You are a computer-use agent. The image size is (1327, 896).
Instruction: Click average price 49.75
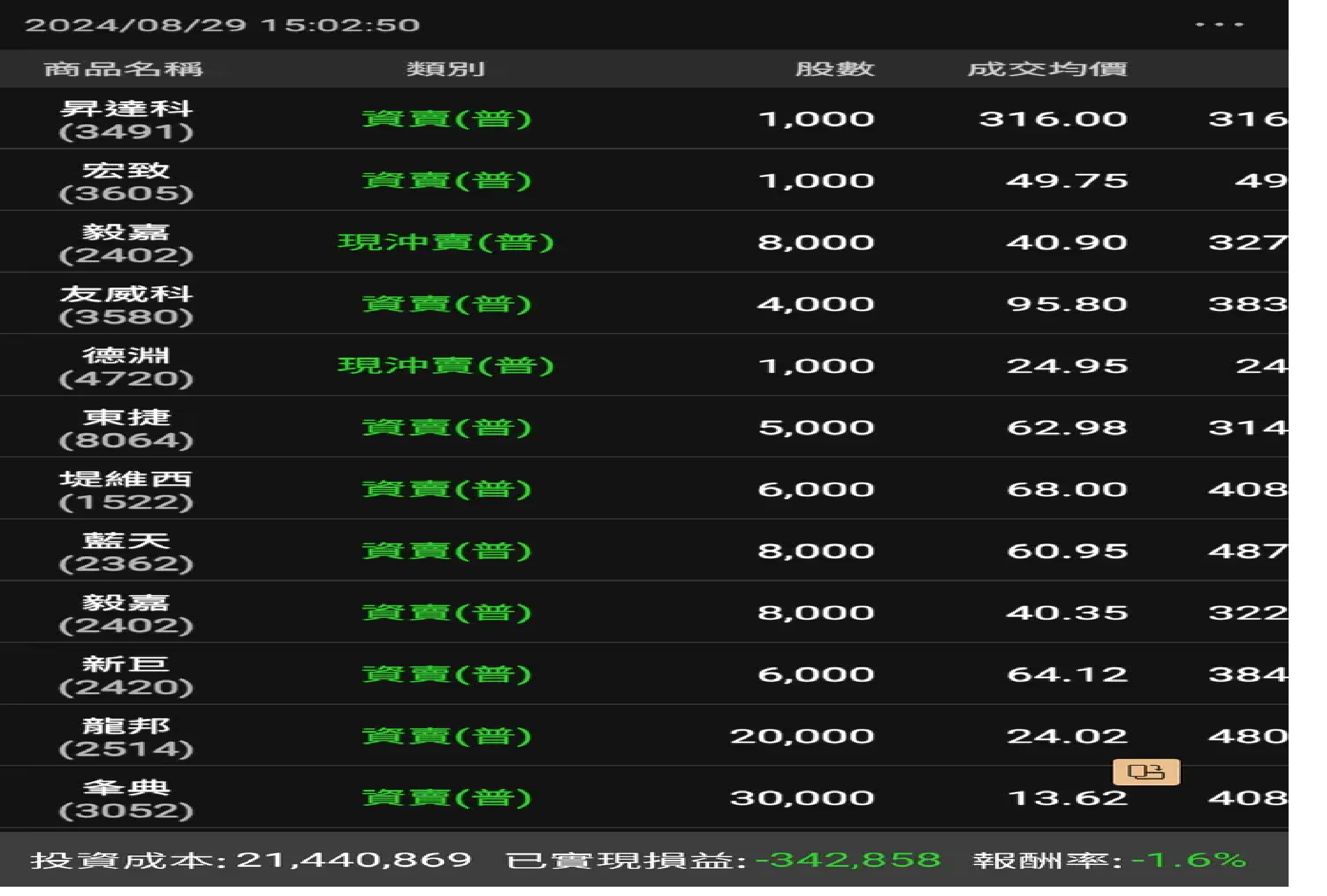point(1066,181)
